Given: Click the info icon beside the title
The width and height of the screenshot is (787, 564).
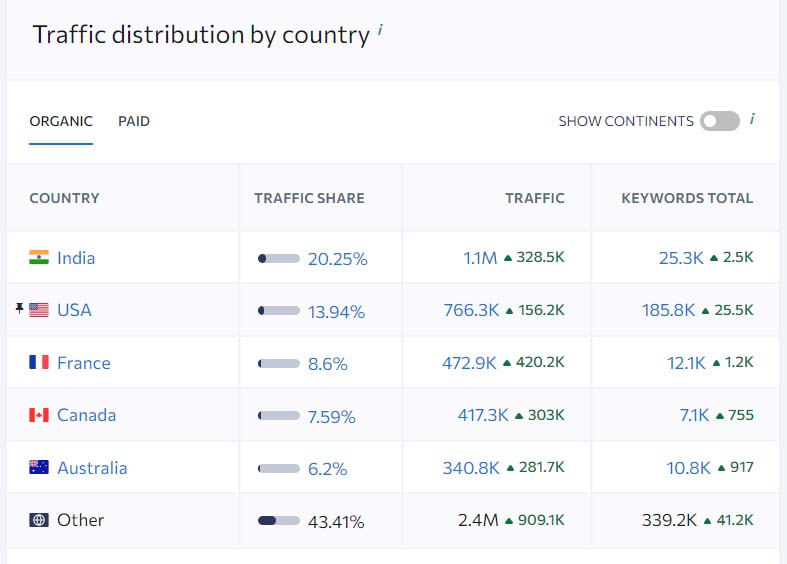Looking at the screenshot, I should pyautogui.click(x=380, y=30).
